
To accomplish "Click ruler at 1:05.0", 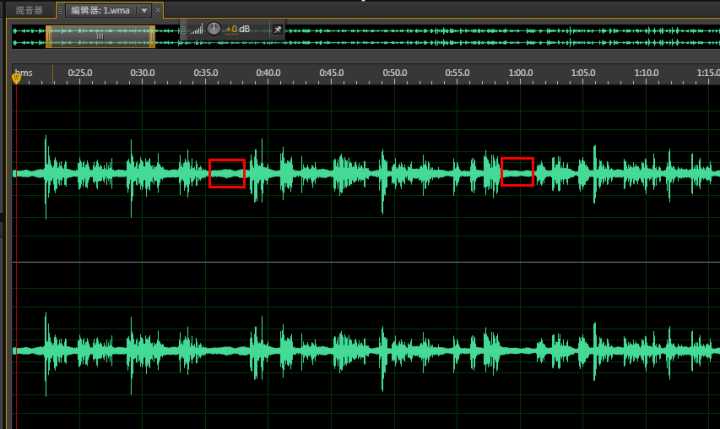I will point(583,73).
